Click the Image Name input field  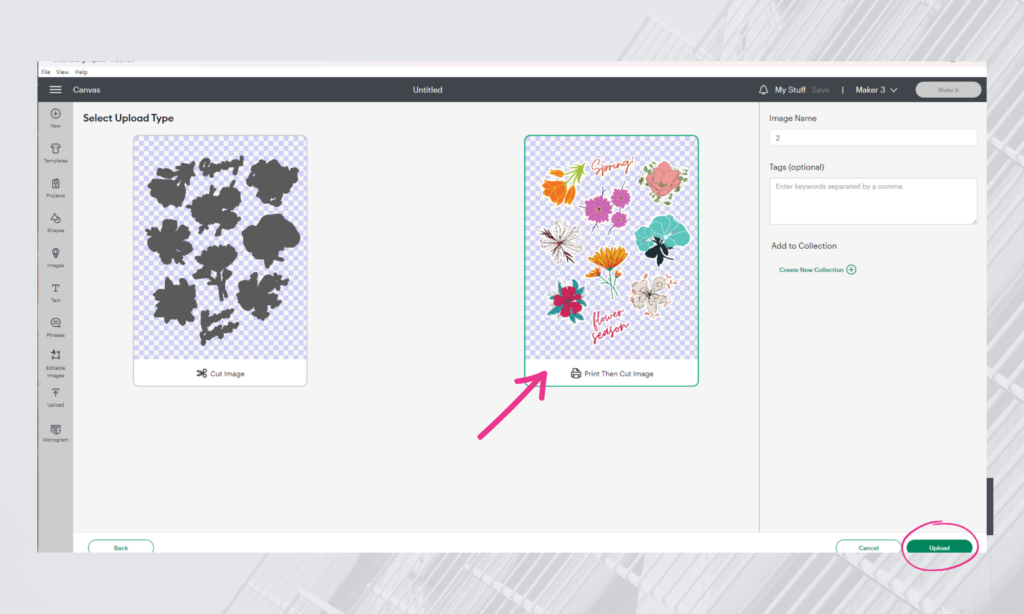click(x=872, y=138)
